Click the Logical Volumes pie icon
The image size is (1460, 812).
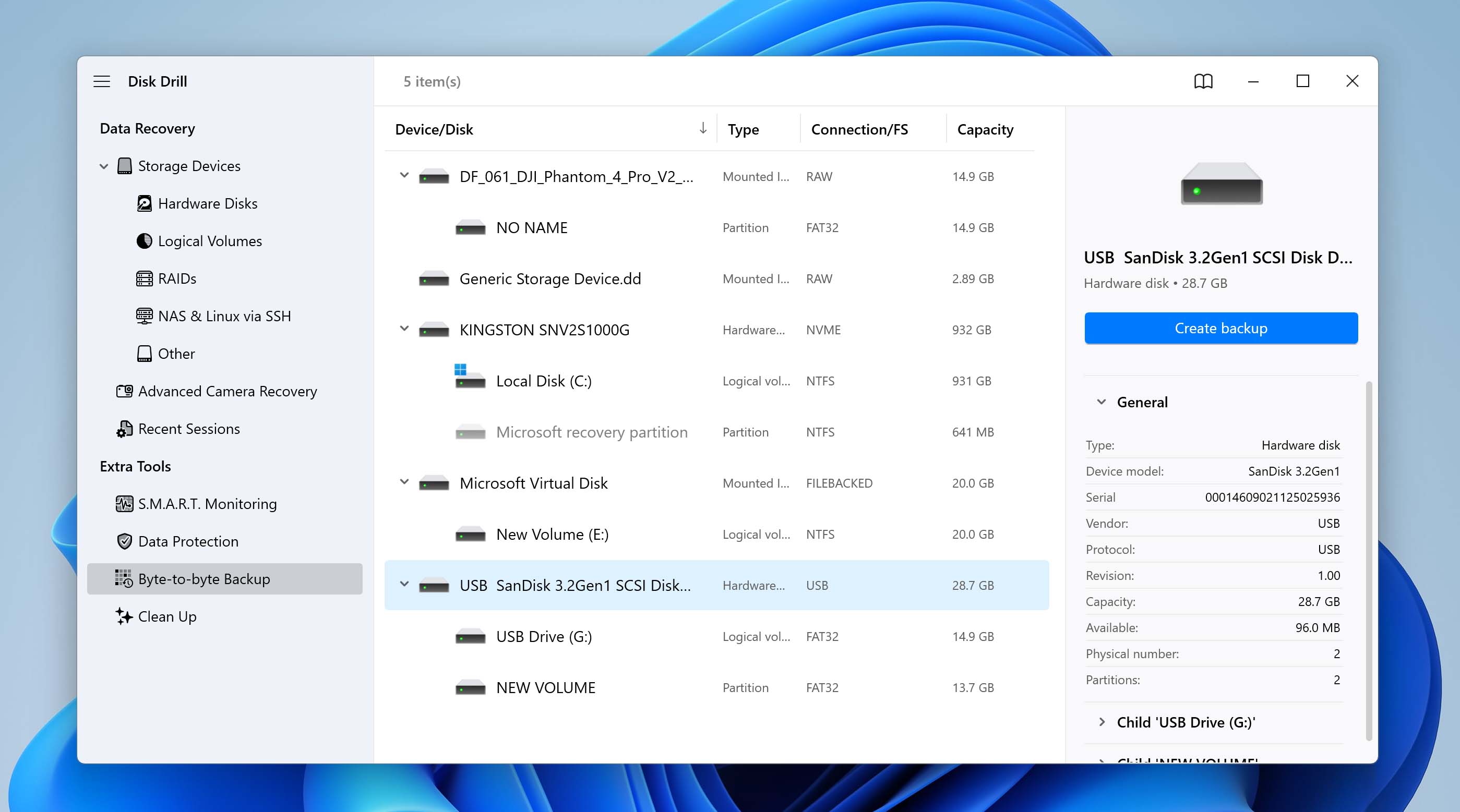click(144, 241)
